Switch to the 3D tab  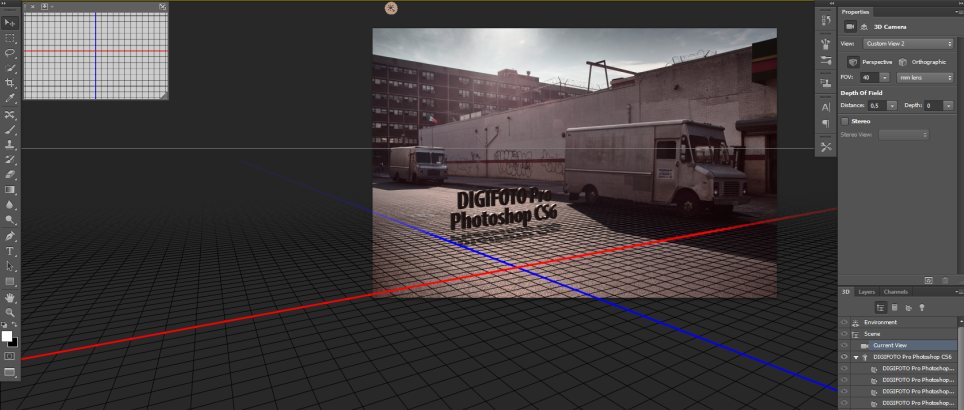846,292
